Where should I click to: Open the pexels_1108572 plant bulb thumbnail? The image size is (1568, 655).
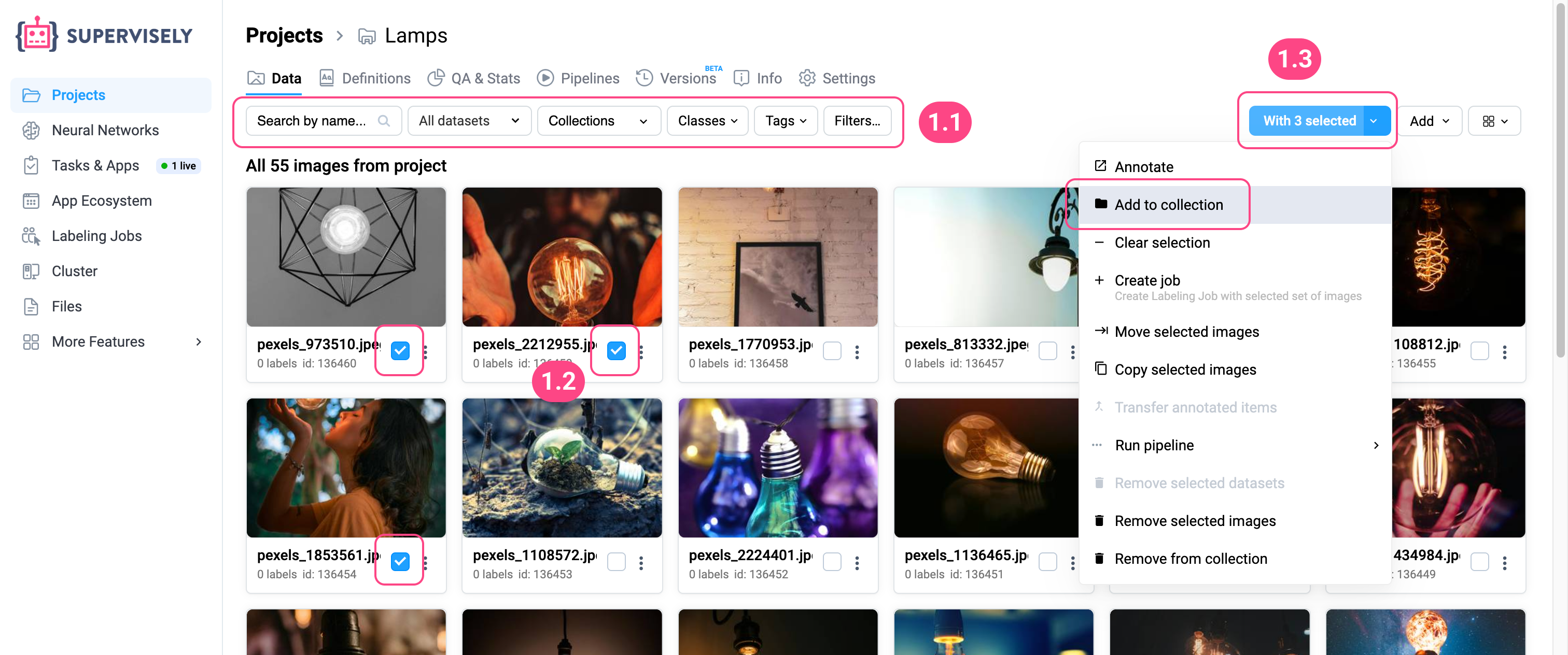point(562,468)
